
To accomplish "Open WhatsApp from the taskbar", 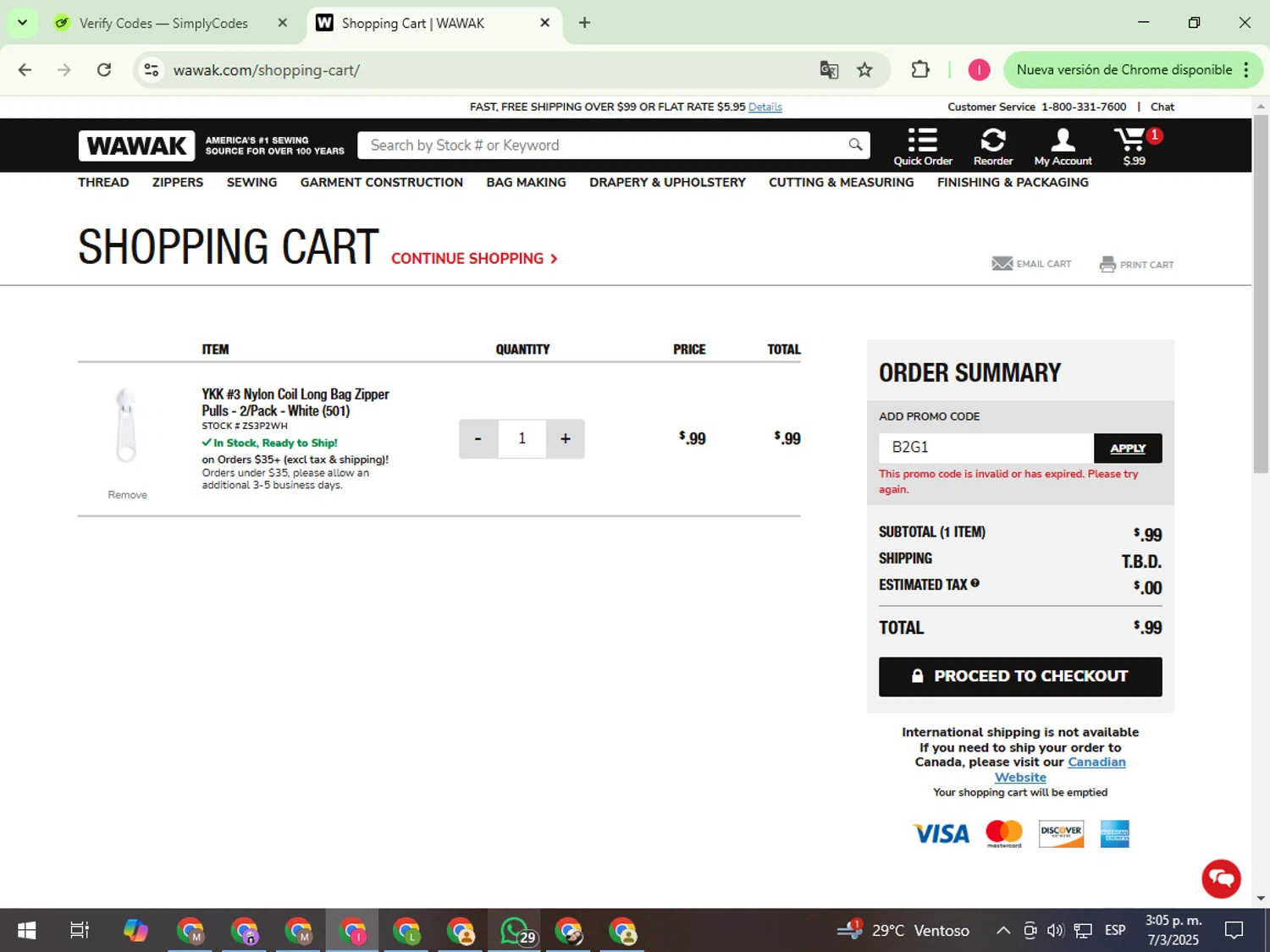I will coord(515,931).
